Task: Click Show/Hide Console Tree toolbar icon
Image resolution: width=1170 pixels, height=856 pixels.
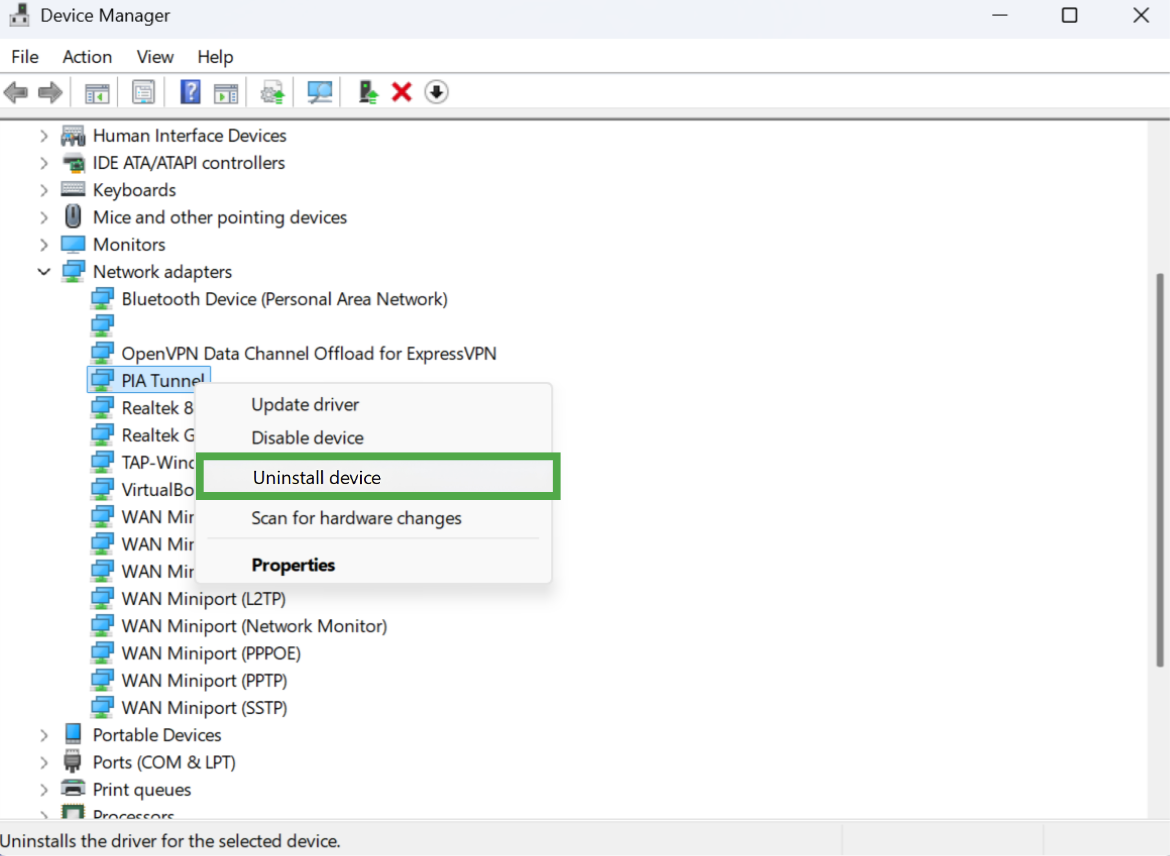Action: pos(97,93)
